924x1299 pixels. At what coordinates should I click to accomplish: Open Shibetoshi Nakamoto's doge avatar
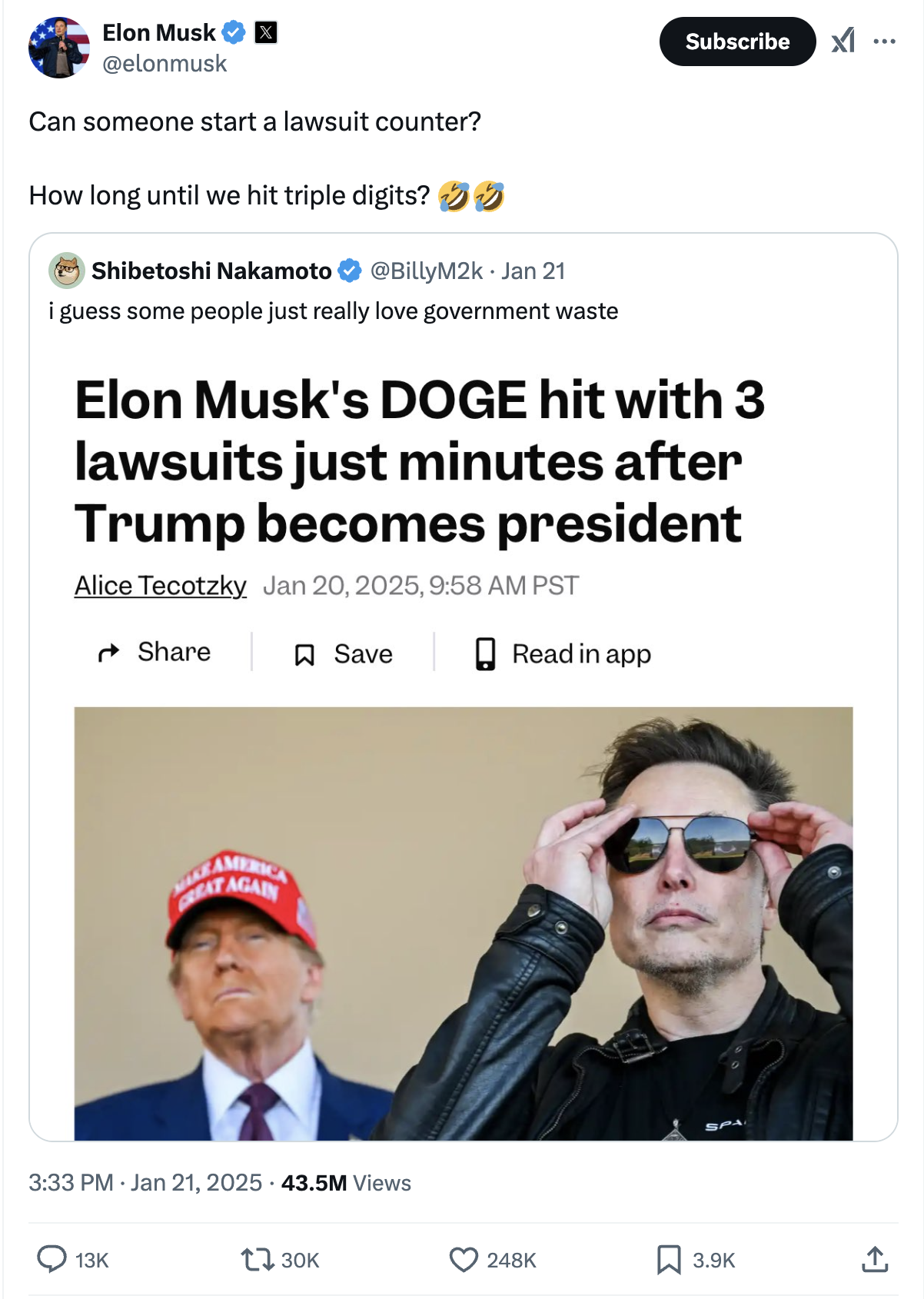click(67, 271)
